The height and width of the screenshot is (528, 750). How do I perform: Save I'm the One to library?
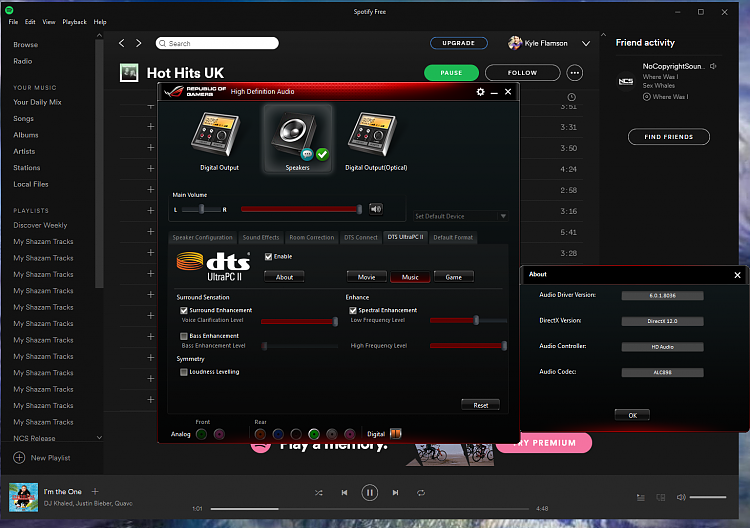(95, 491)
